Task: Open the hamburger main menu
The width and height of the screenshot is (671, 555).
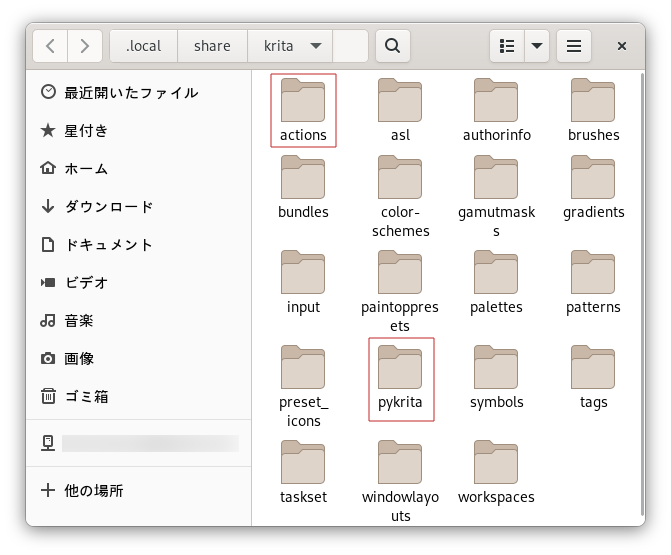Action: [x=573, y=46]
